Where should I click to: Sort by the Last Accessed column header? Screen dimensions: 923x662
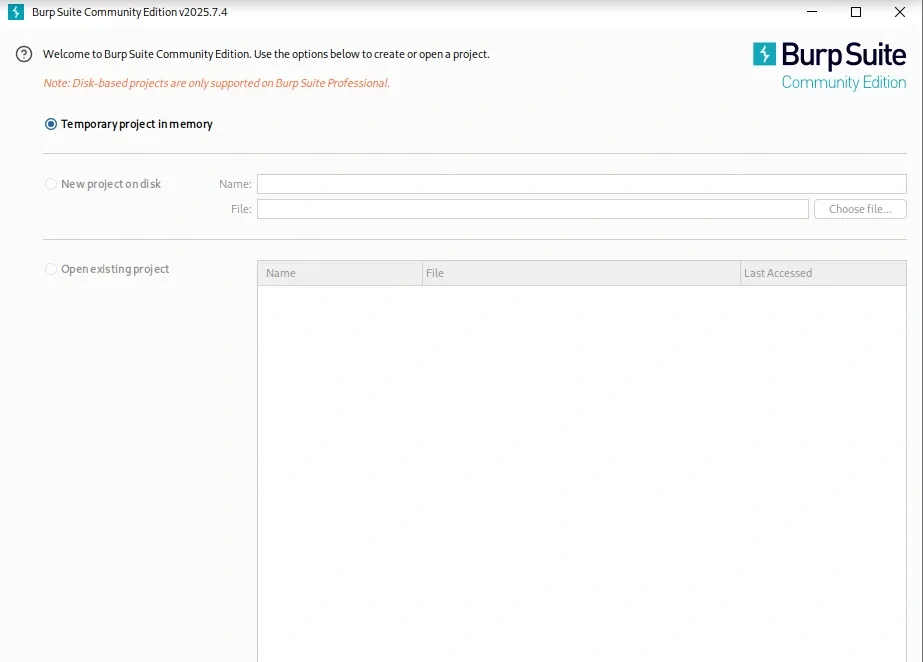coord(822,273)
